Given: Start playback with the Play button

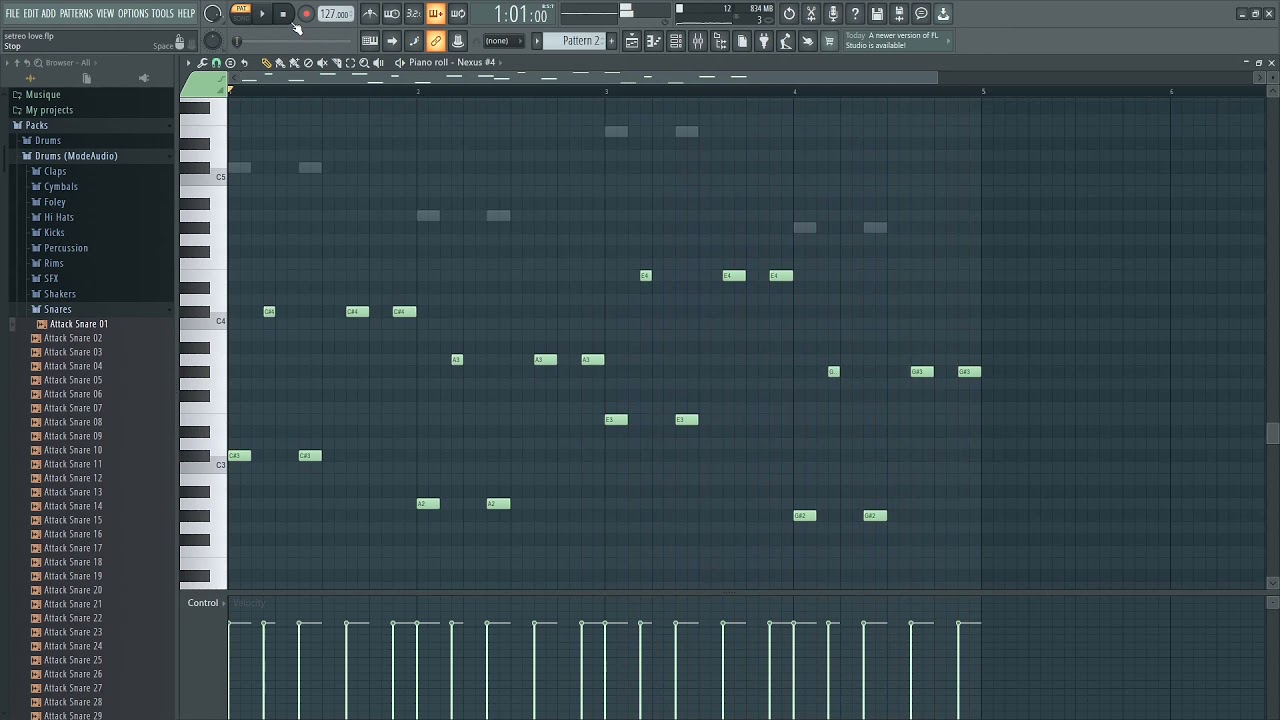Looking at the screenshot, I should coord(262,14).
